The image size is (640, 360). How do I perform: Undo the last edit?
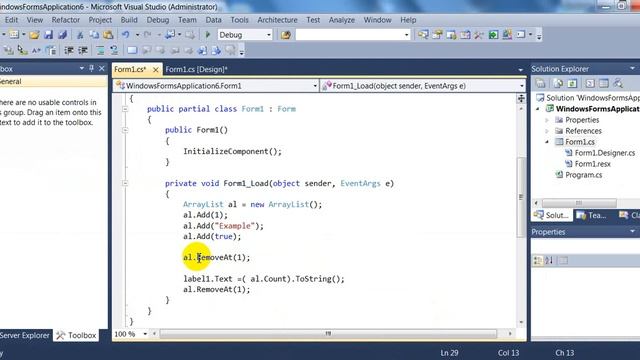point(126,35)
